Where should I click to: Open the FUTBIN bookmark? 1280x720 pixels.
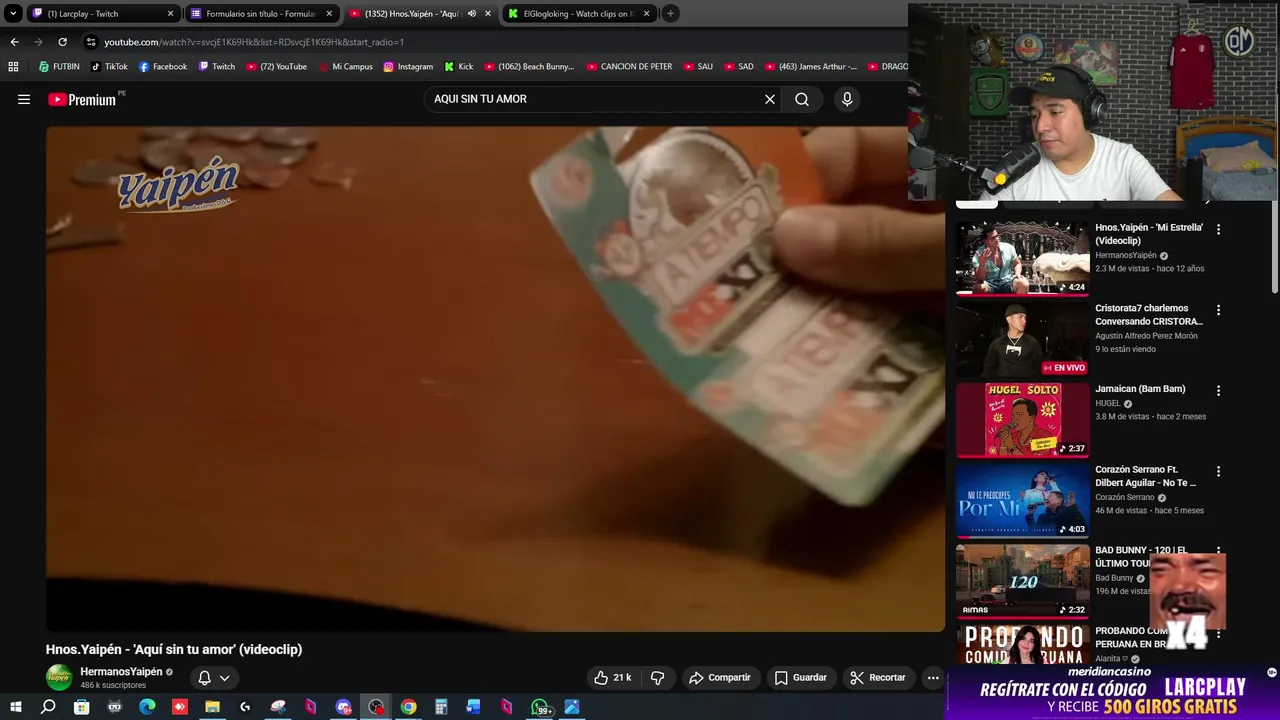[59, 67]
